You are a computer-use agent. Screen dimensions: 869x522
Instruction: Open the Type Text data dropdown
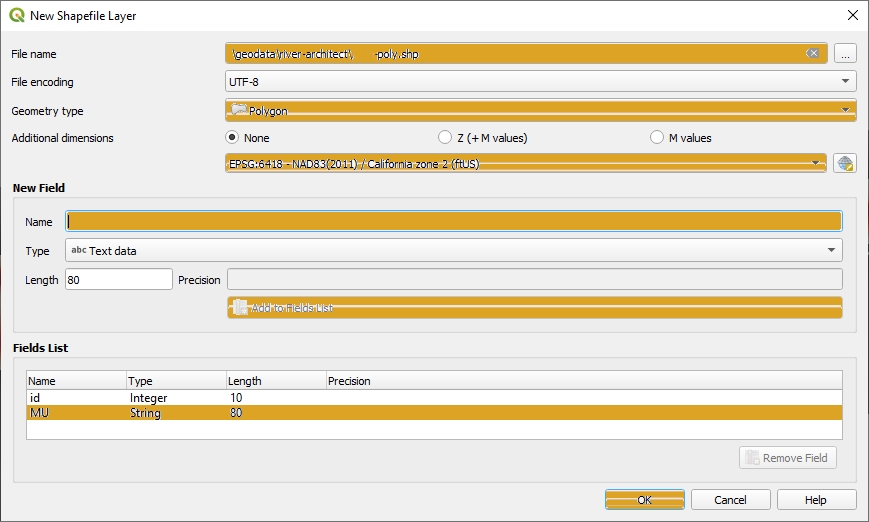[453, 250]
